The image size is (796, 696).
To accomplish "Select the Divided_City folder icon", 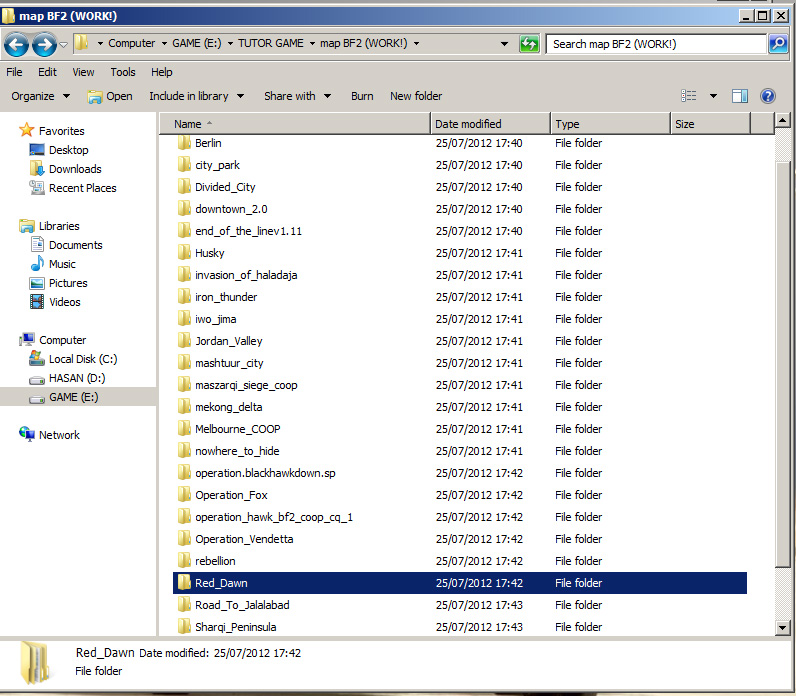I will tap(184, 187).
